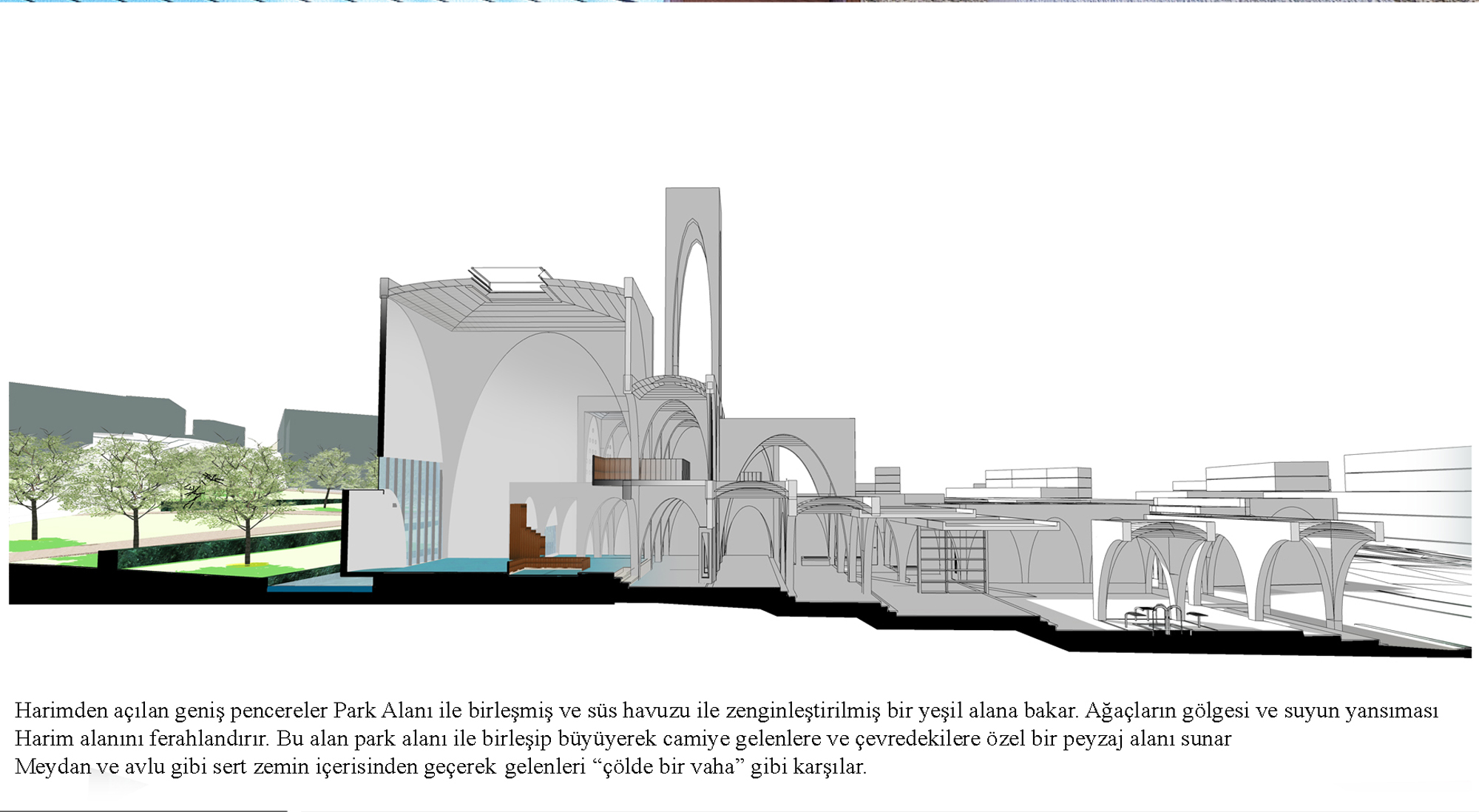Select the quoted phrase "çölde bir vaha"

[669, 766]
